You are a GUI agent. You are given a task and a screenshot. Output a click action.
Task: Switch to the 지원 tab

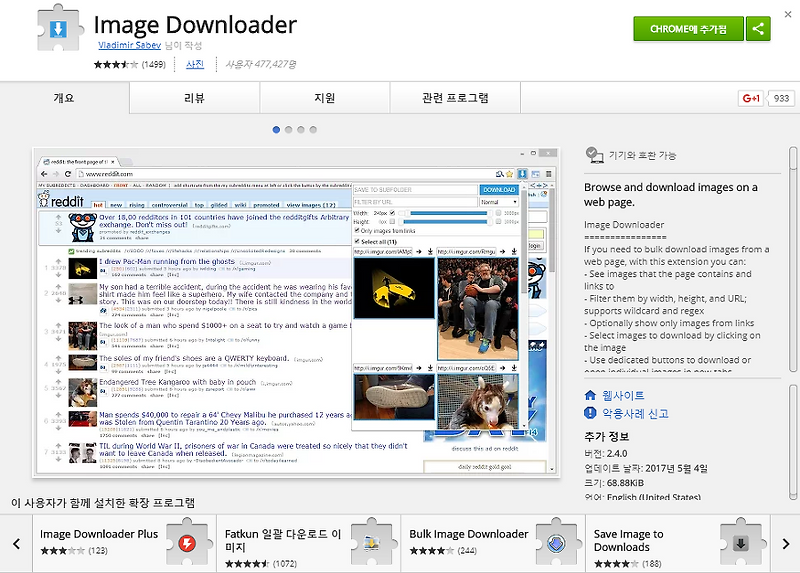coord(325,97)
